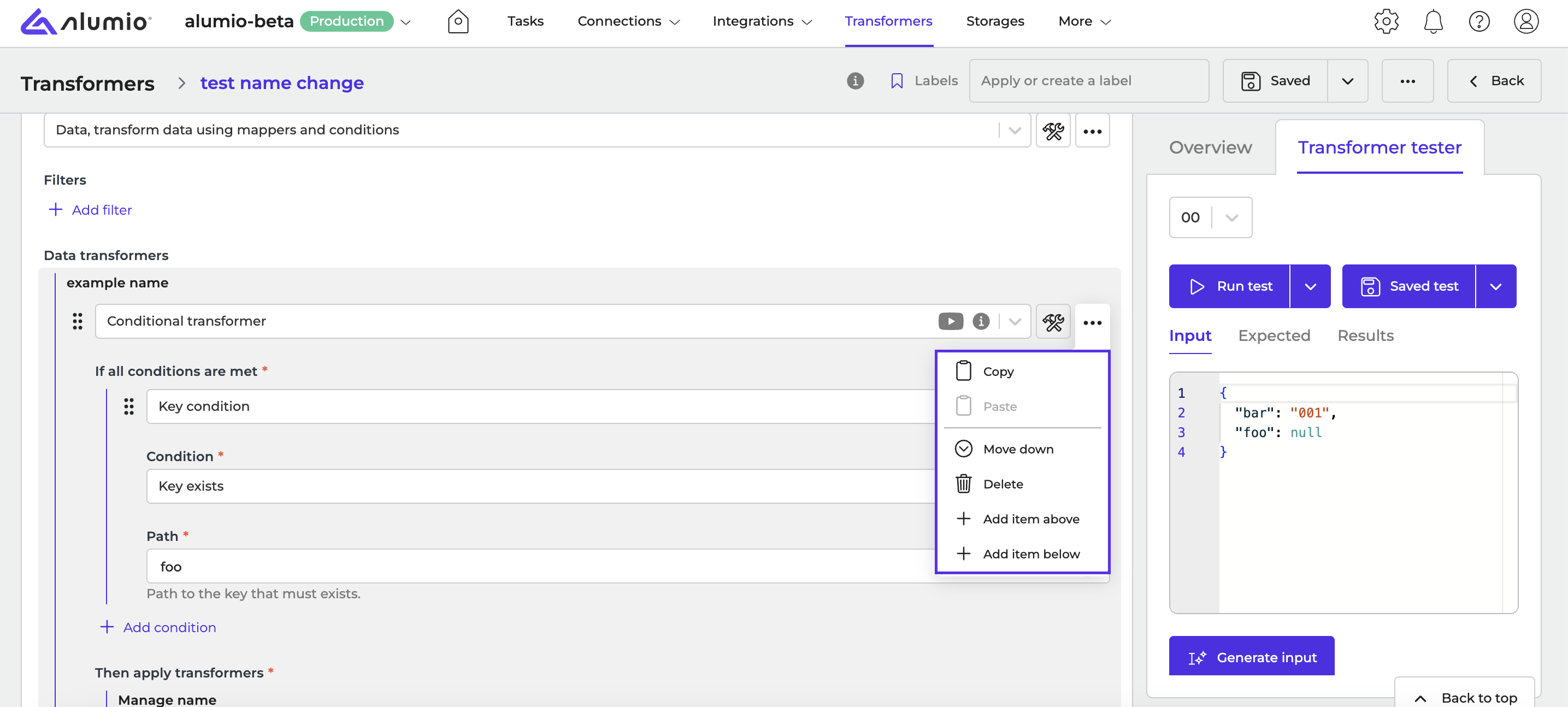
Task: Play the Conditional transformer video tutorial
Action: [x=950, y=321]
